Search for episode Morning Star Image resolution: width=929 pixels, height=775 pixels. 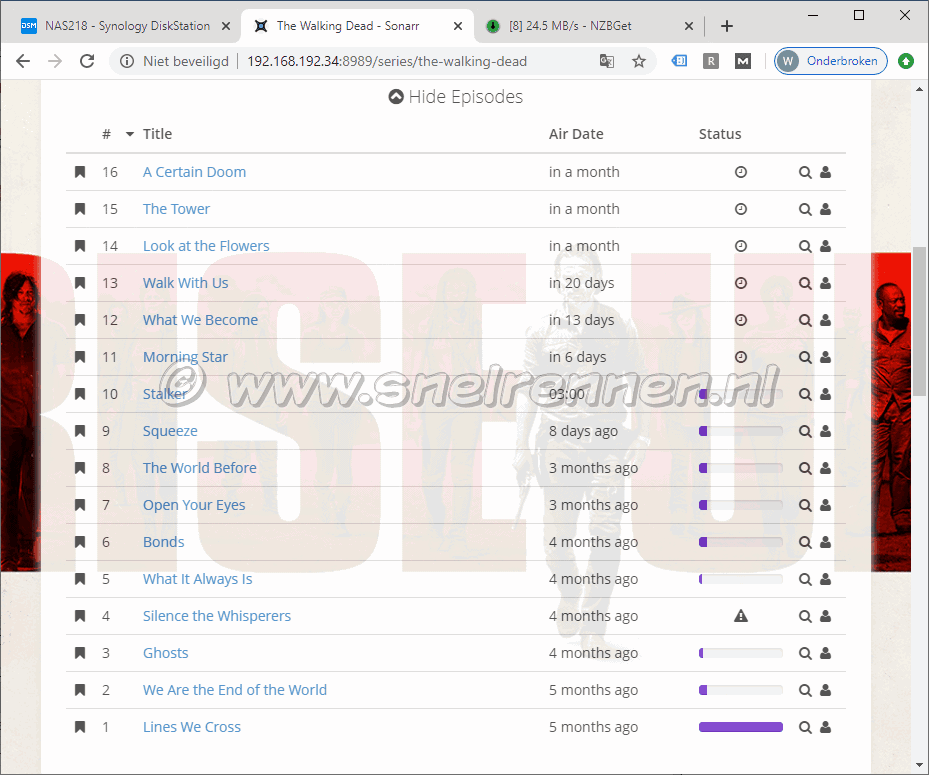pos(805,357)
